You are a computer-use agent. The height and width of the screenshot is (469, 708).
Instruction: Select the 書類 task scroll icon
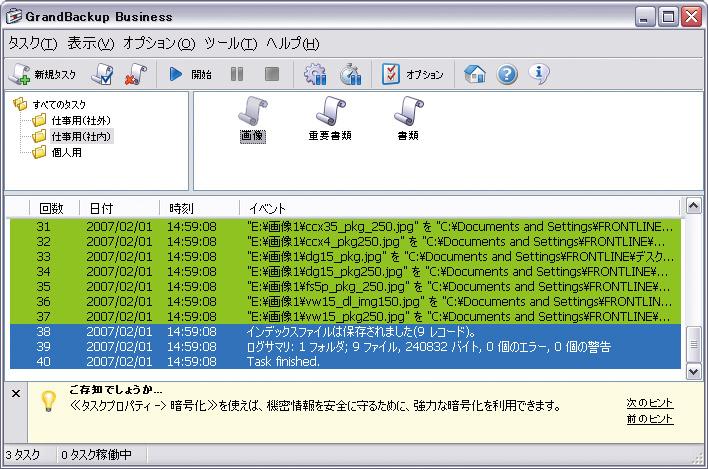coord(408,111)
